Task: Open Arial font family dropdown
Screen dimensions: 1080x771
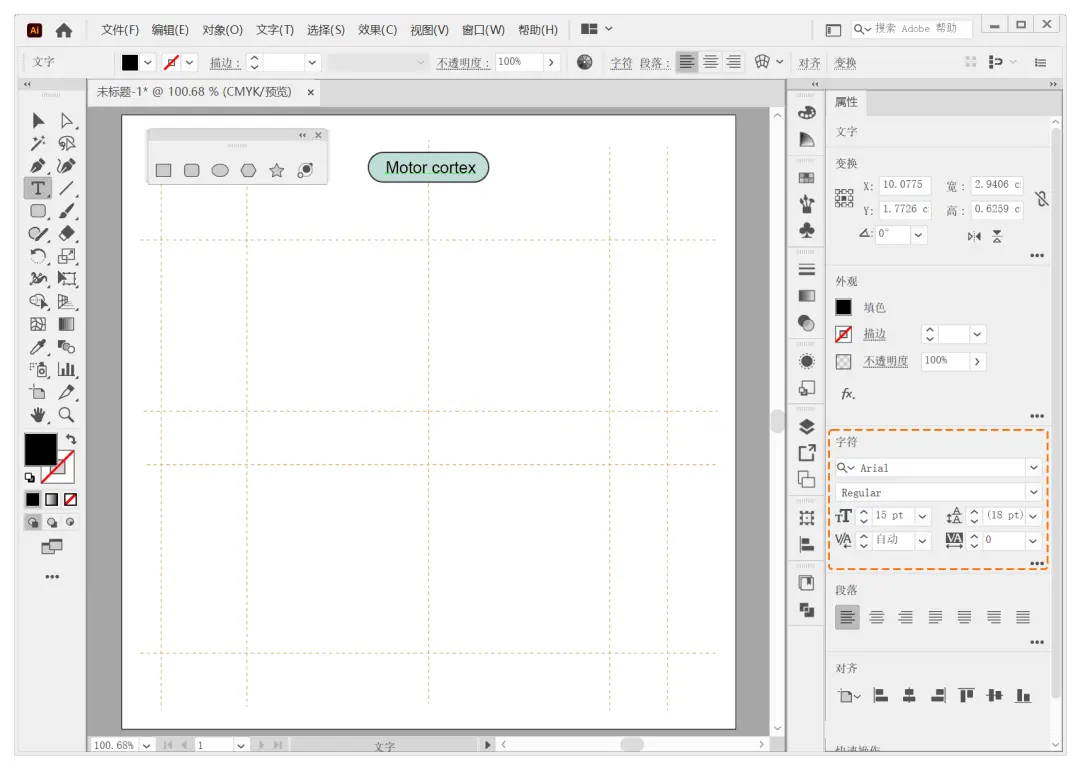Action: [1033, 468]
